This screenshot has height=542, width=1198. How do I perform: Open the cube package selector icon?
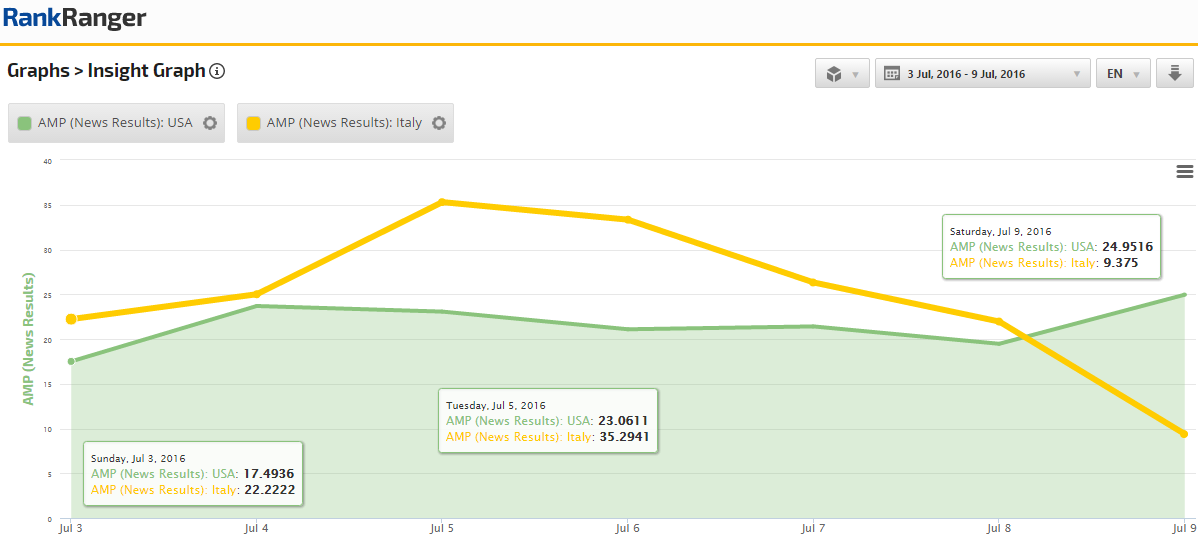click(x=834, y=74)
